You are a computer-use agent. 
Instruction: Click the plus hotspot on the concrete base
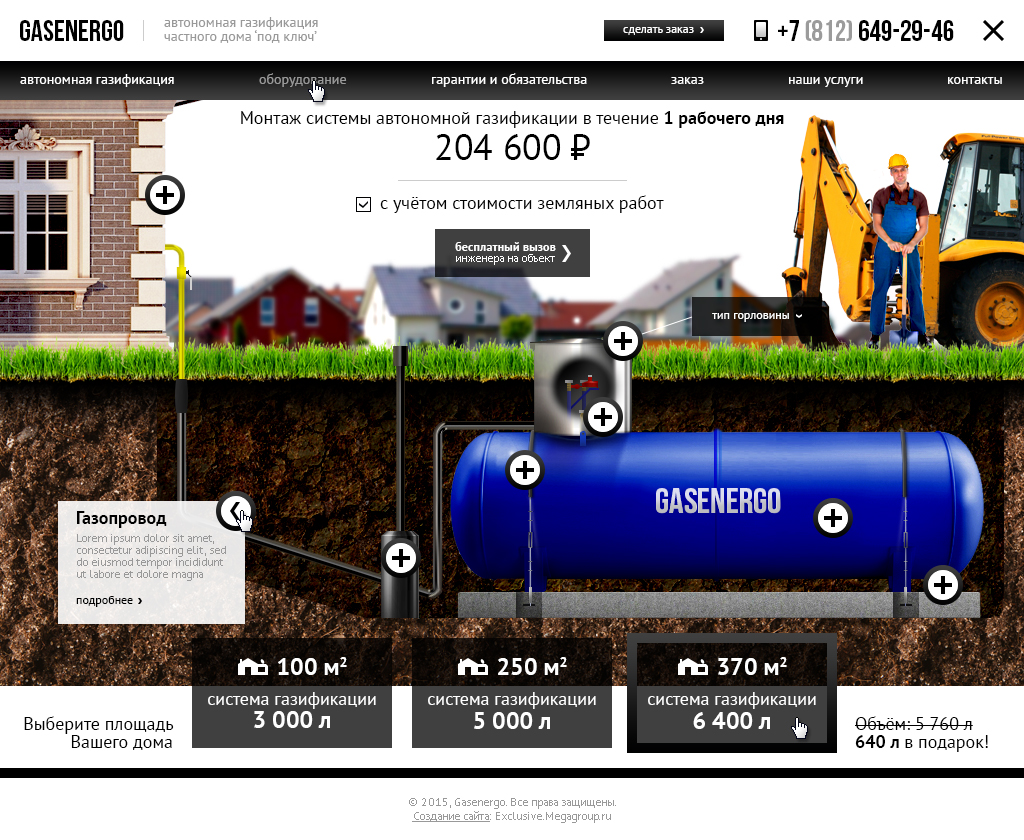pos(942,585)
